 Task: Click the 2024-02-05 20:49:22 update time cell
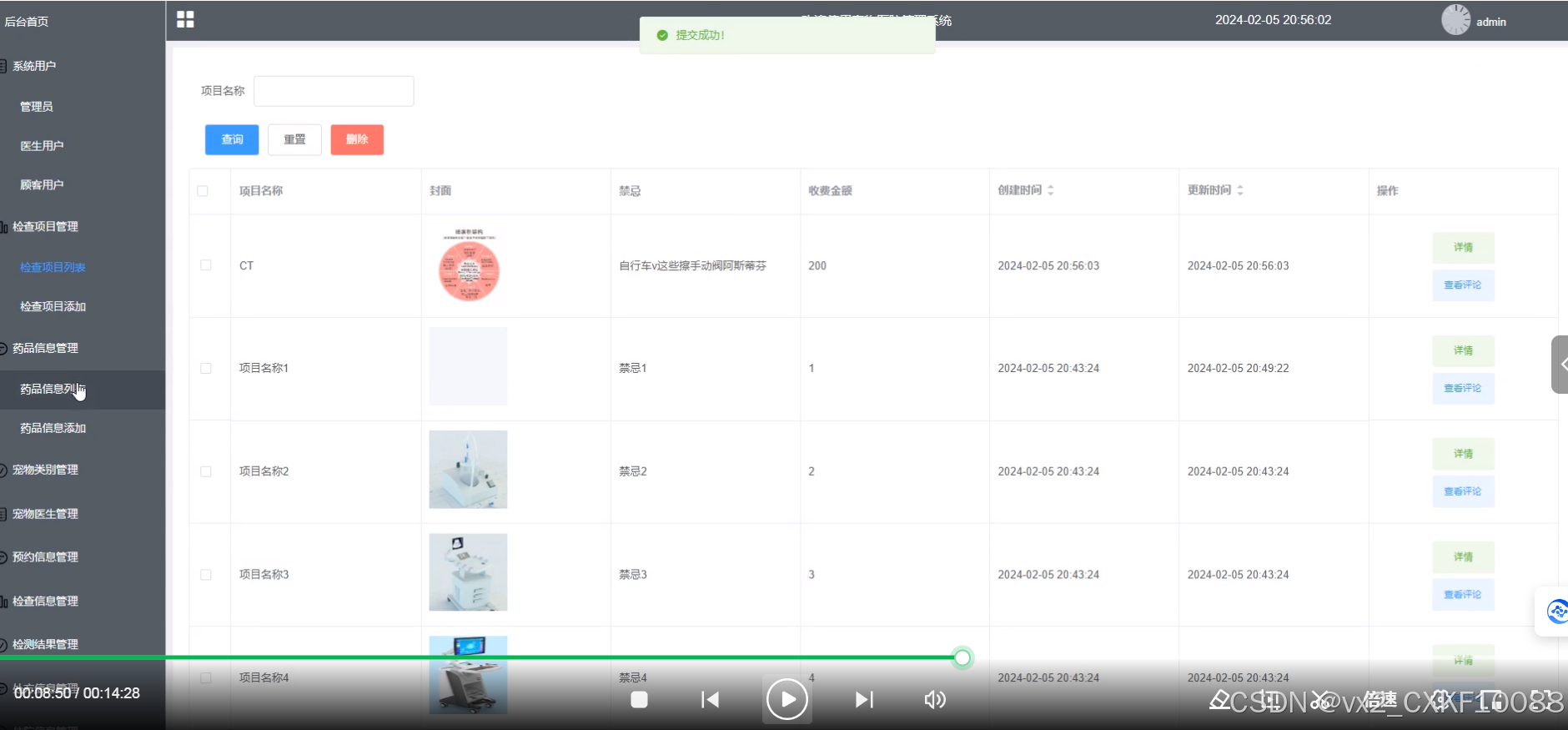1238,368
